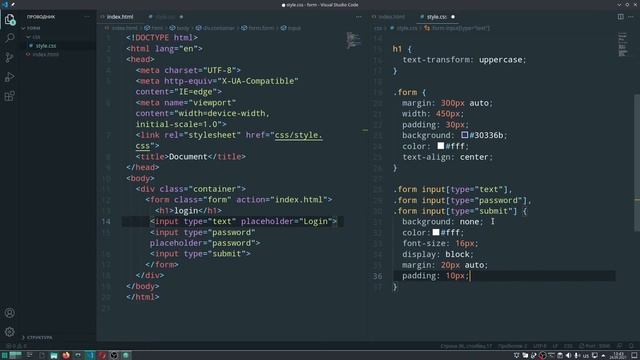640x360 pixels.
Task: Click the "text-transform: uppercase;" line
Action: (x=464, y=60)
